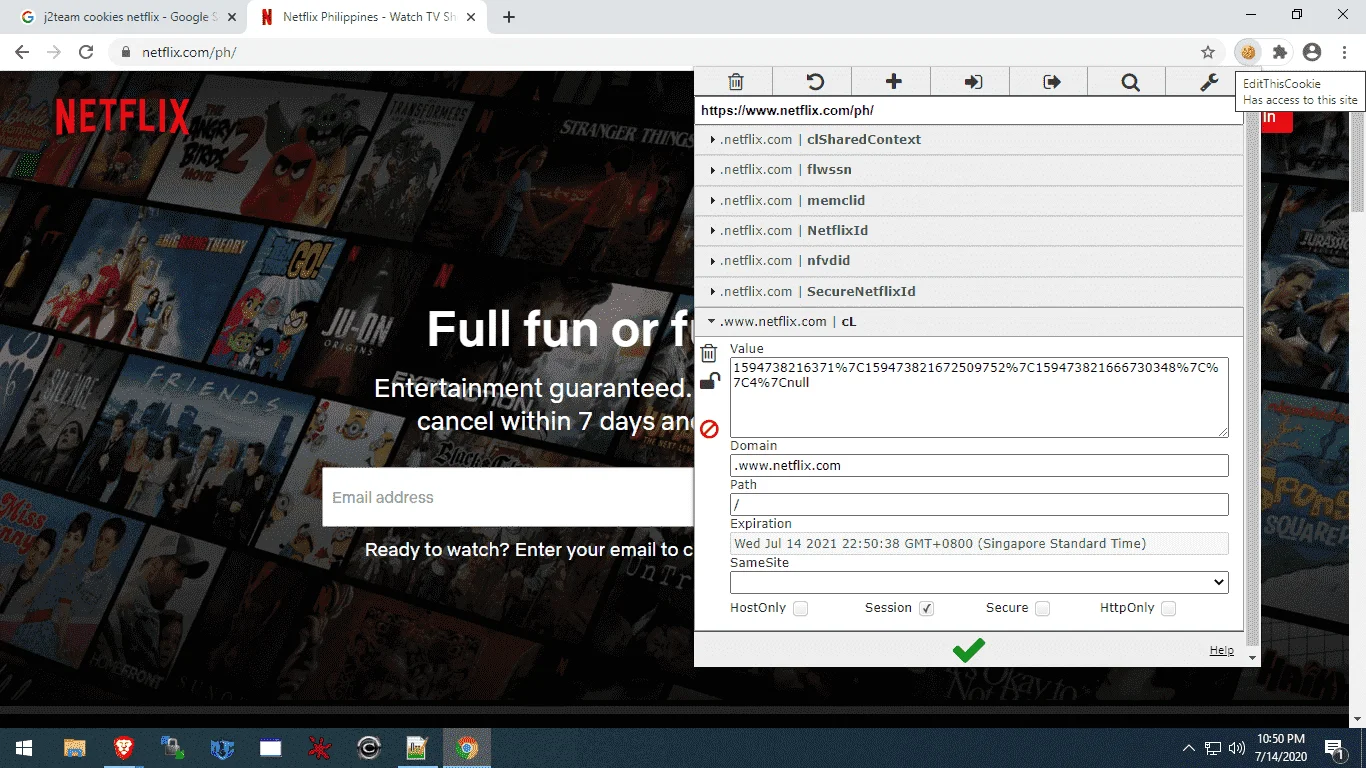Click the cookie Path field
Viewport: 1366px width, 768px height.
pos(979,504)
